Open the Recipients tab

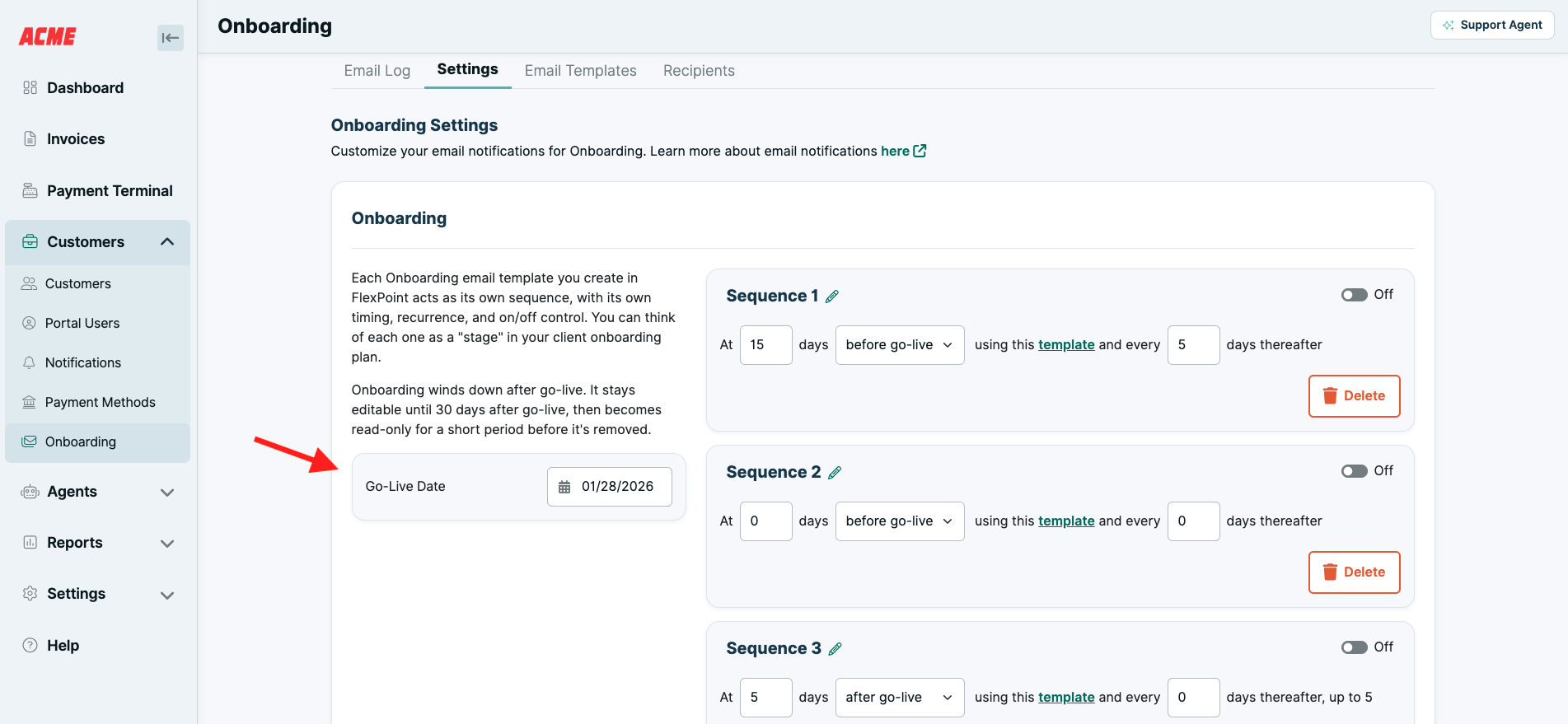tap(699, 71)
